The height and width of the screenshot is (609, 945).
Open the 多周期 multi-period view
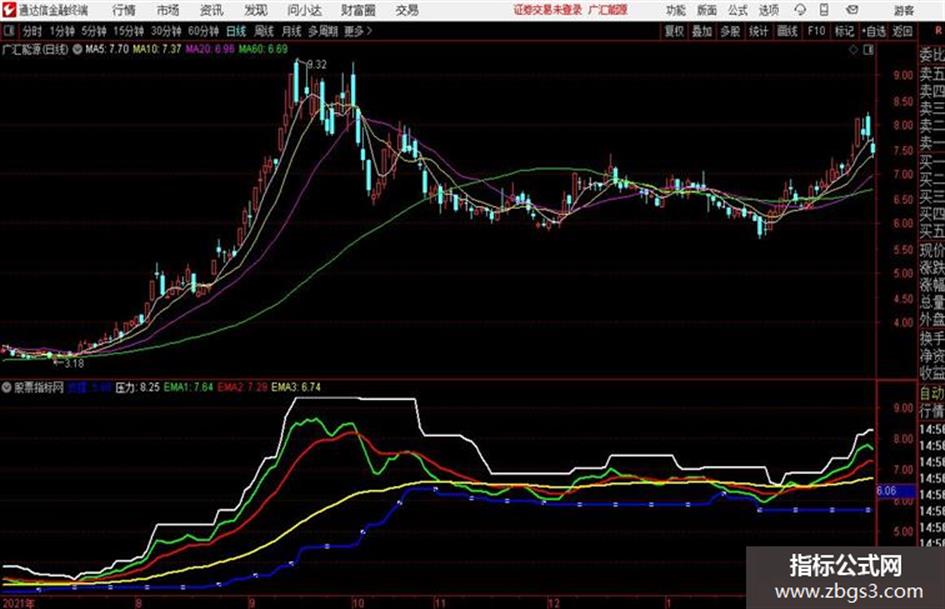click(x=323, y=31)
